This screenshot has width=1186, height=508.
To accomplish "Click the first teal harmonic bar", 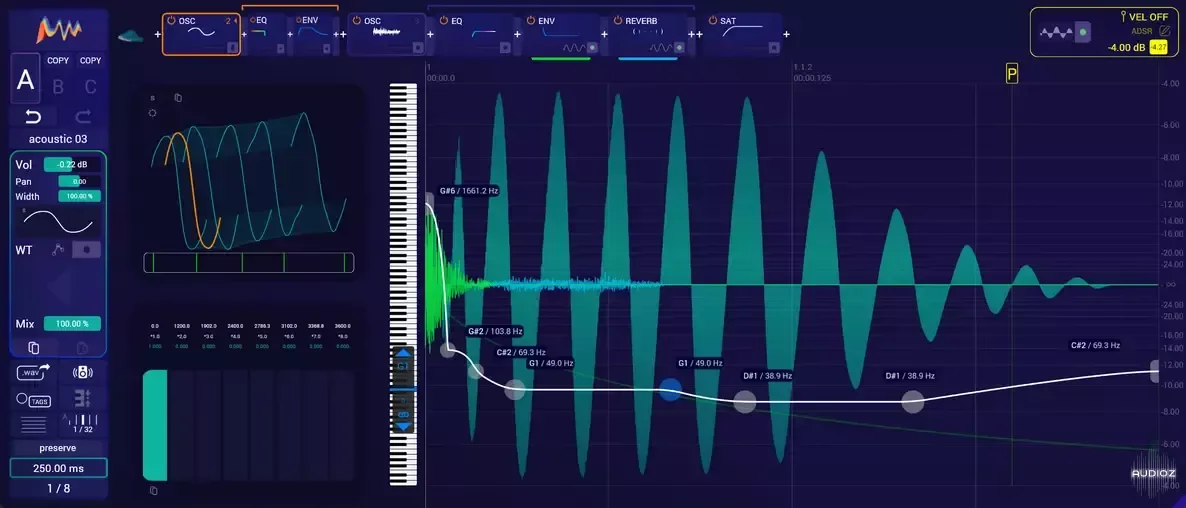I will pyautogui.click(x=155, y=425).
